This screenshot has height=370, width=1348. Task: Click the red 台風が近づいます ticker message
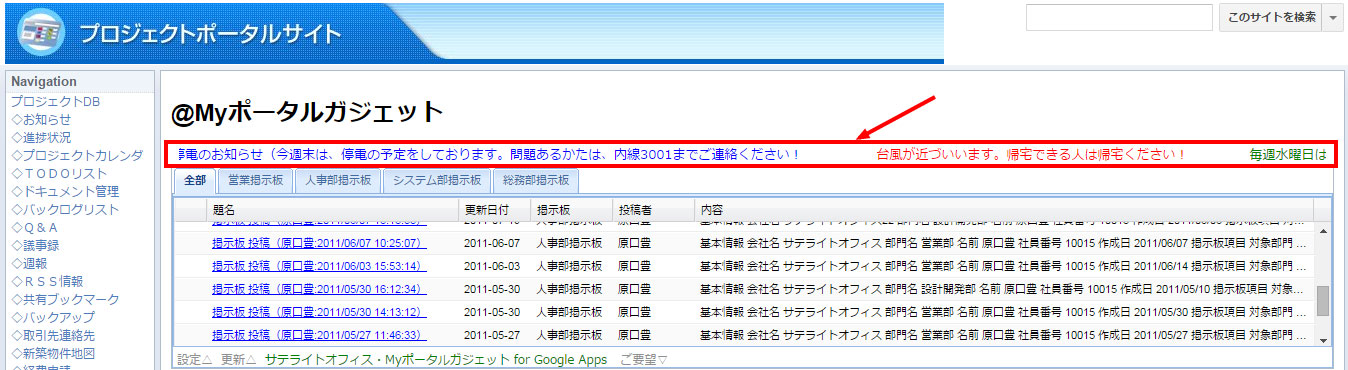(1031, 155)
